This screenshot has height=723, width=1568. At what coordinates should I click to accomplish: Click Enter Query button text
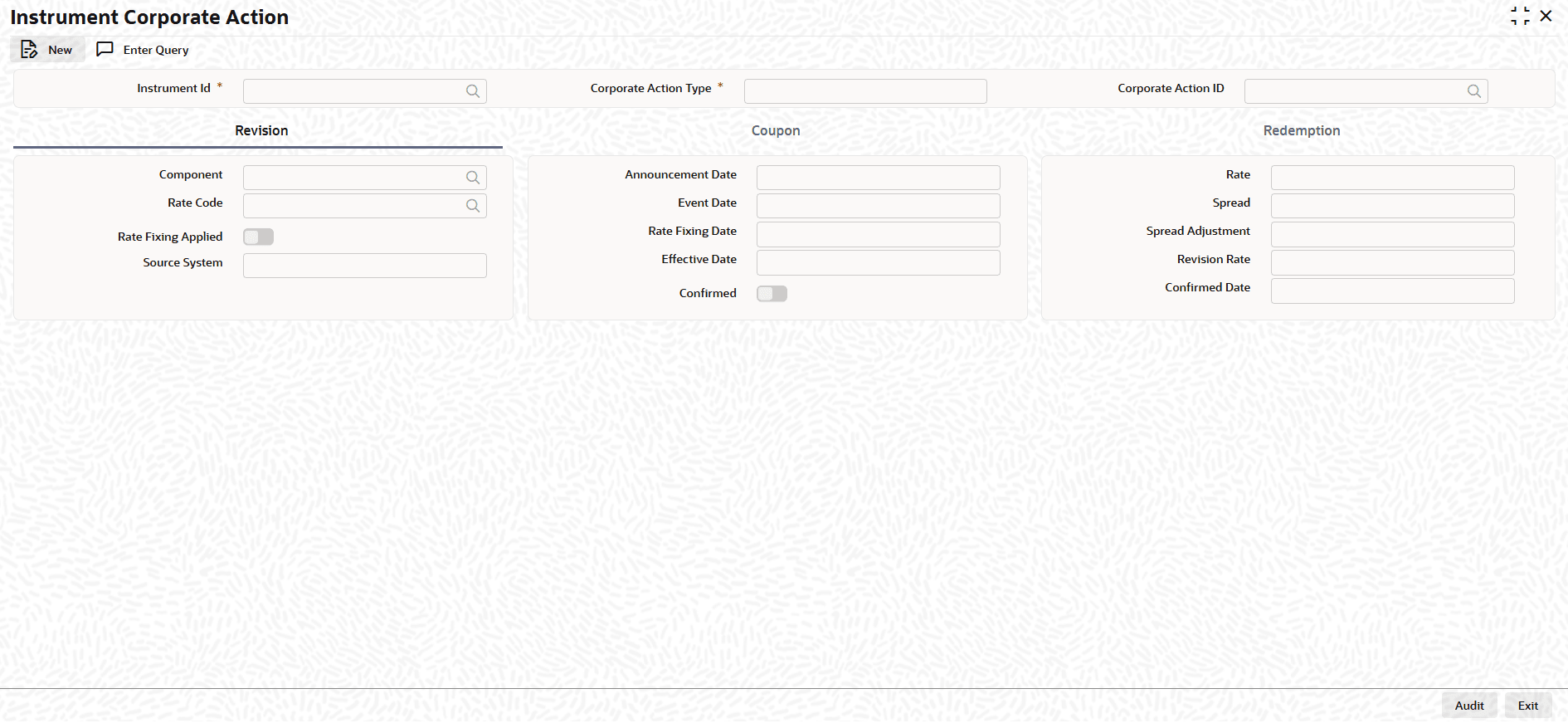point(156,50)
